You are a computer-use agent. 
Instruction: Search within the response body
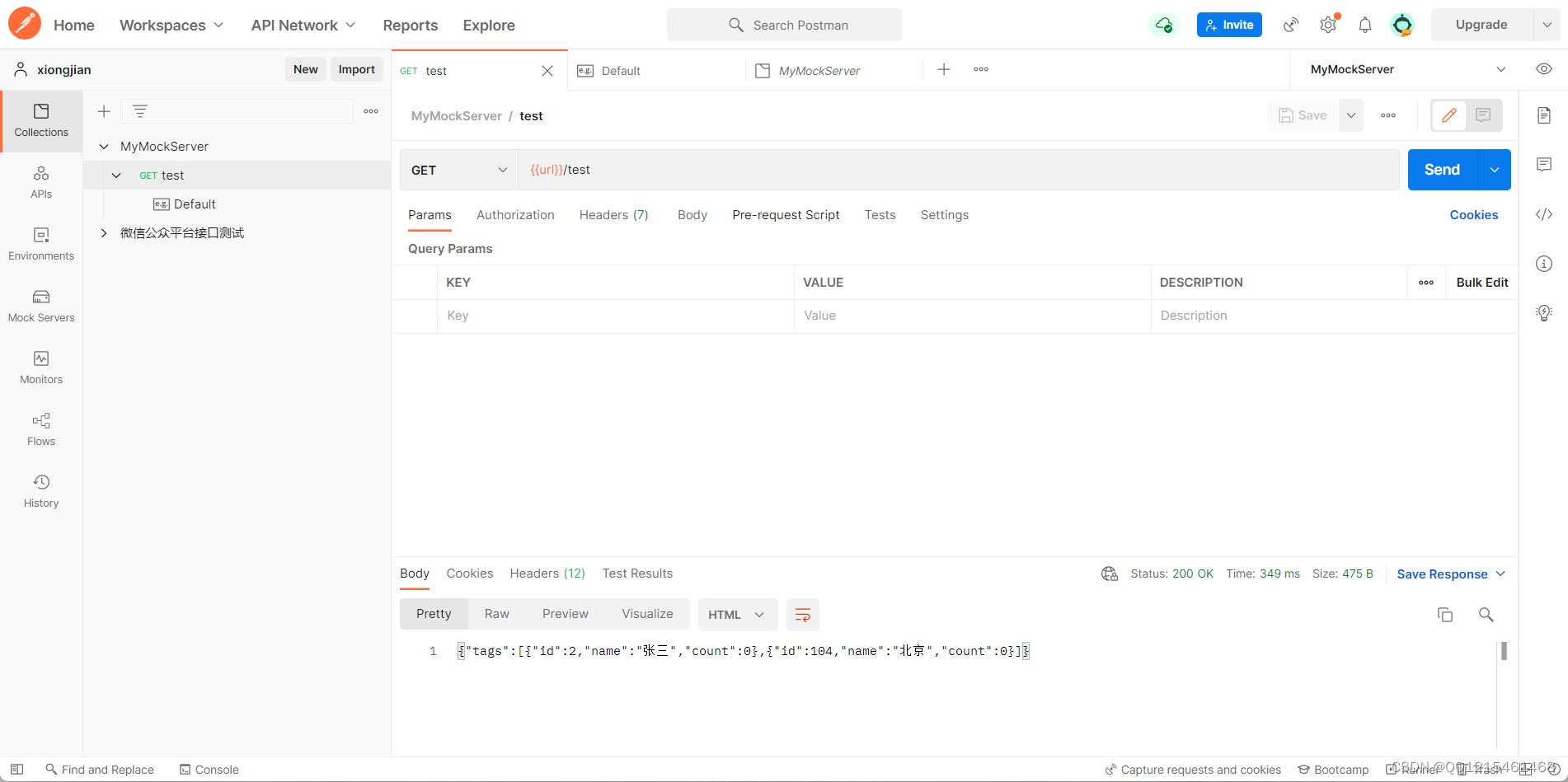(1486, 615)
